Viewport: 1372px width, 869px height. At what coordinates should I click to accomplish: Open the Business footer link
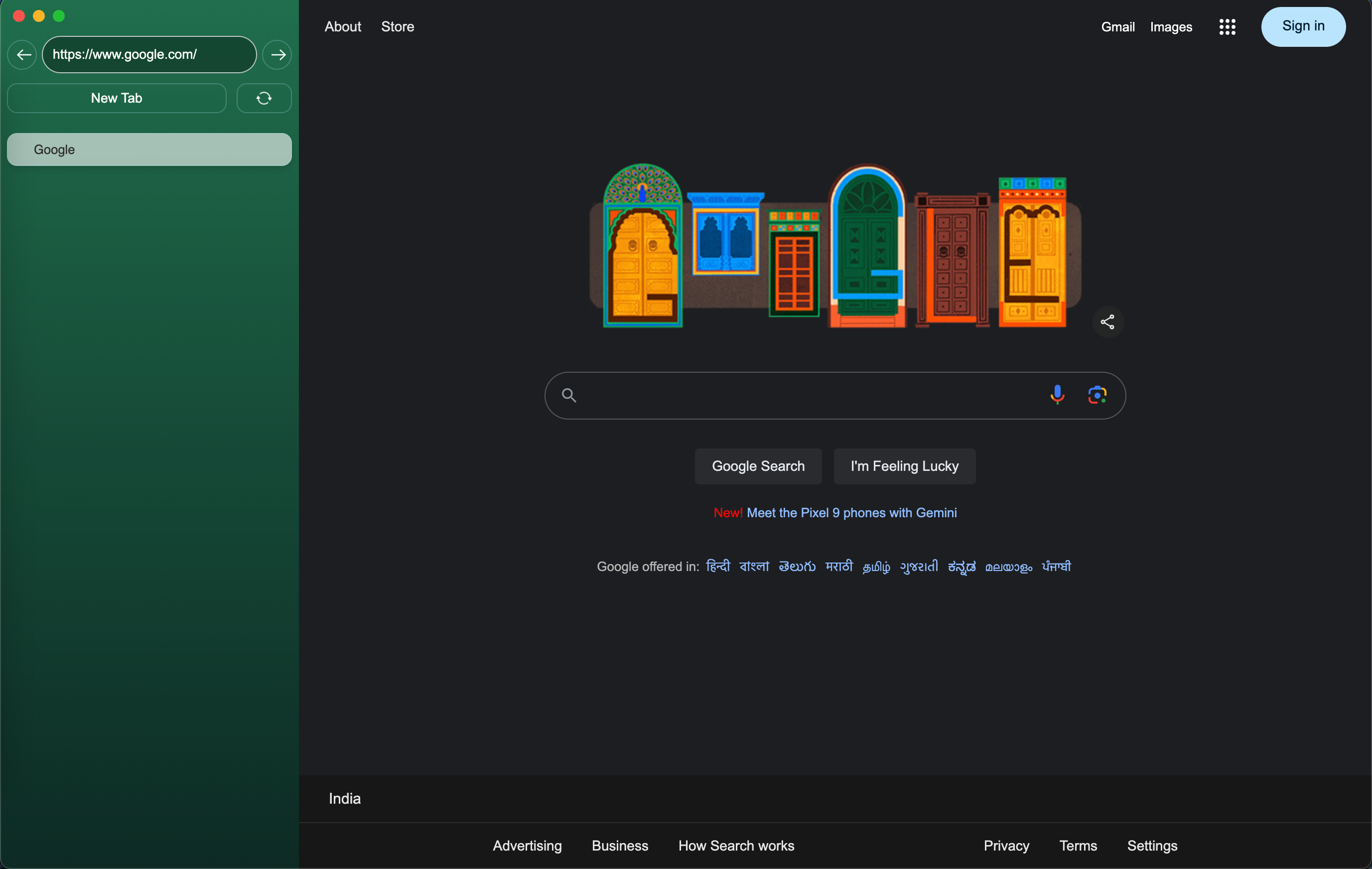tap(620, 846)
